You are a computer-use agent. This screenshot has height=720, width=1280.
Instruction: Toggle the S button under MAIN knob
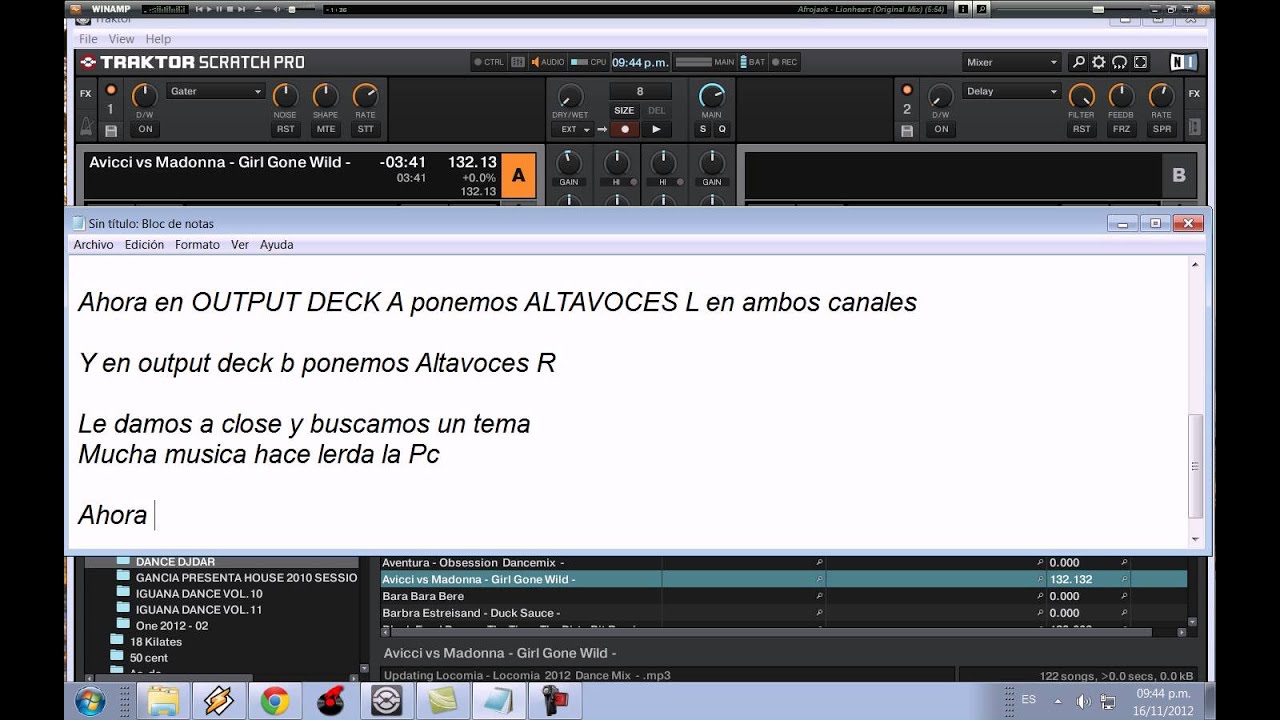pyautogui.click(x=703, y=129)
